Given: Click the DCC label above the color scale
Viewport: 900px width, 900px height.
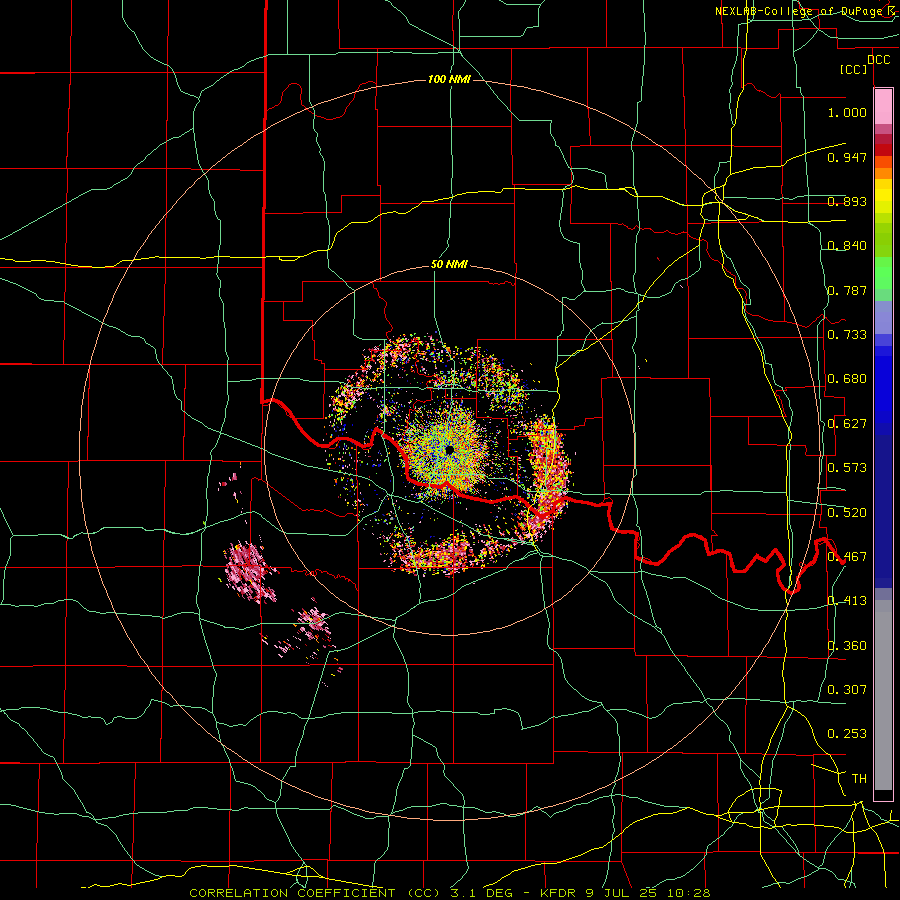Looking at the screenshot, I should pos(878,60).
